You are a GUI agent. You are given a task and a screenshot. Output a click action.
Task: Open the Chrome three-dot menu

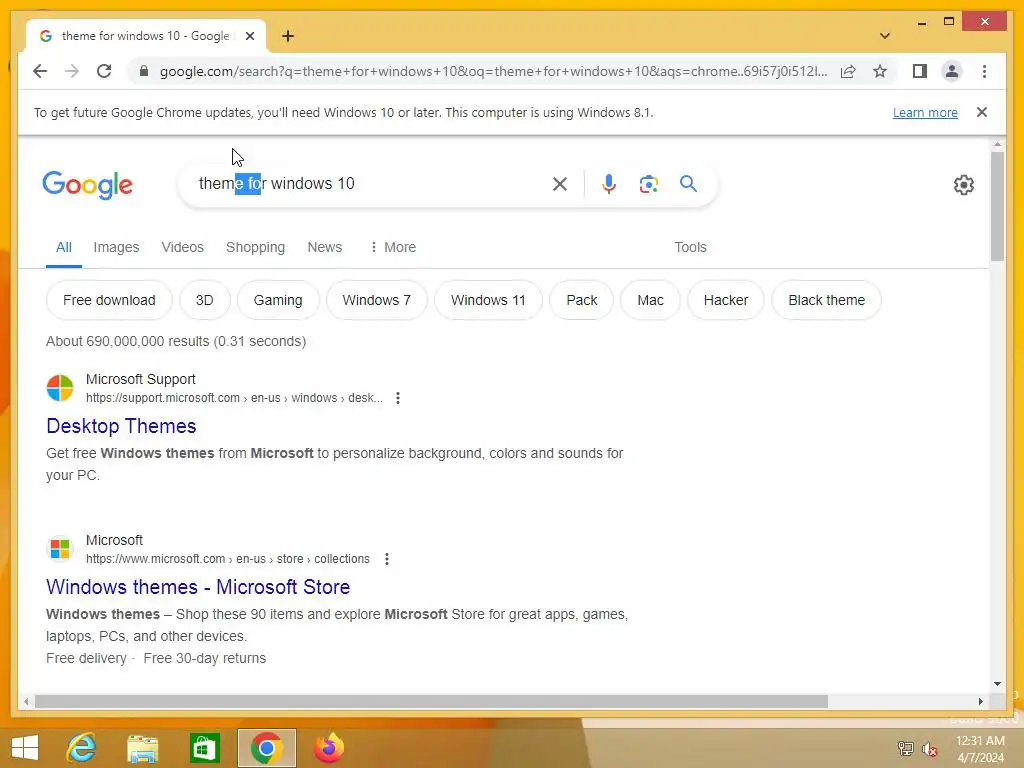(984, 71)
